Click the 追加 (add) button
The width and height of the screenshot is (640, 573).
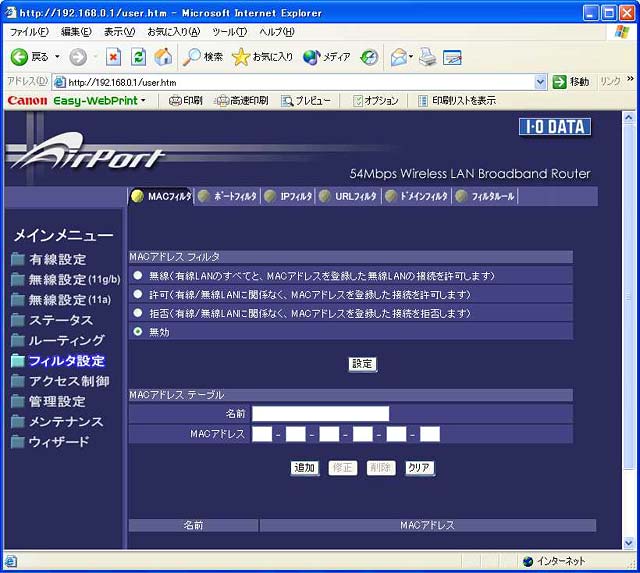(x=305, y=468)
